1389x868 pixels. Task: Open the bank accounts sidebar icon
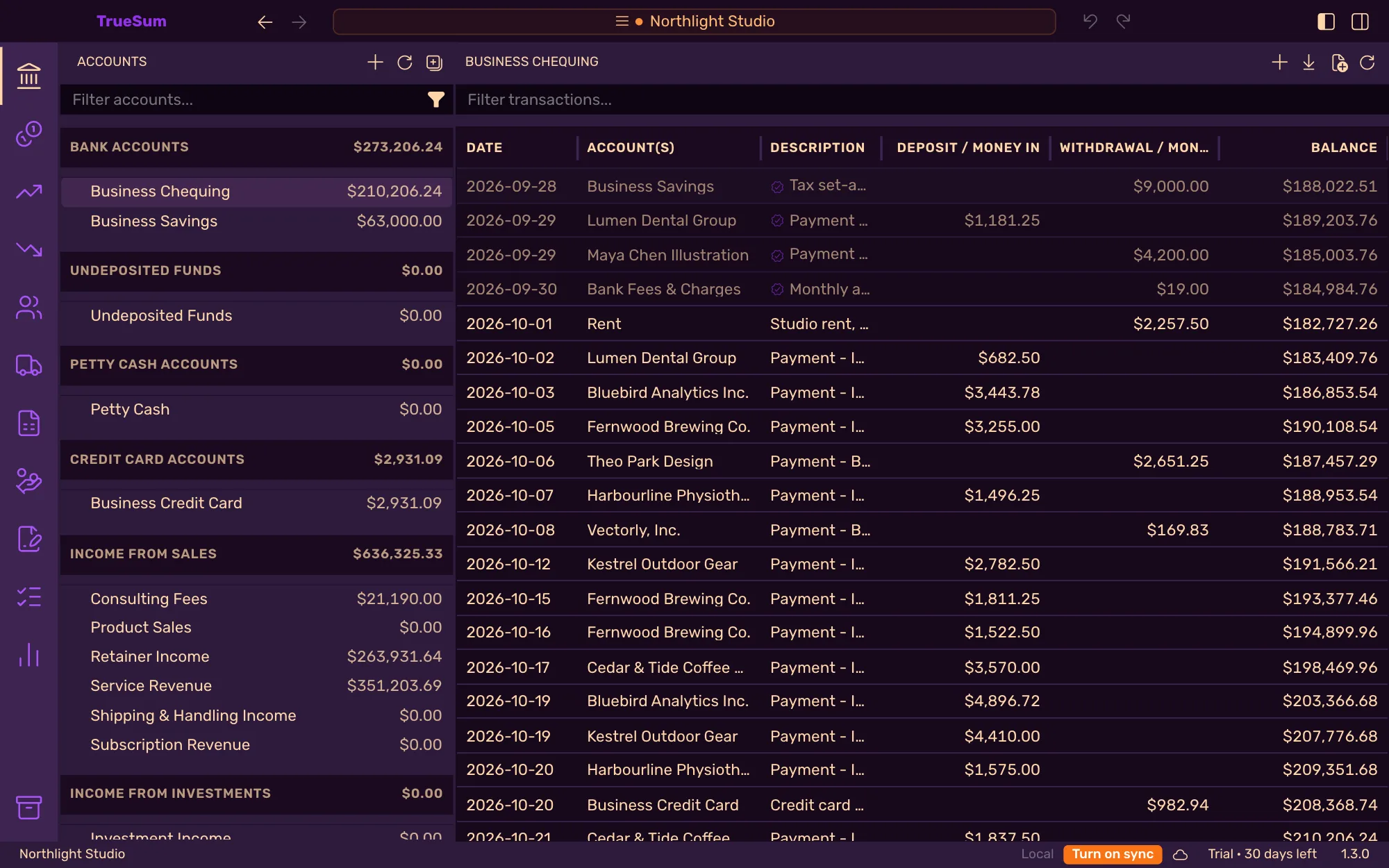point(28,76)
